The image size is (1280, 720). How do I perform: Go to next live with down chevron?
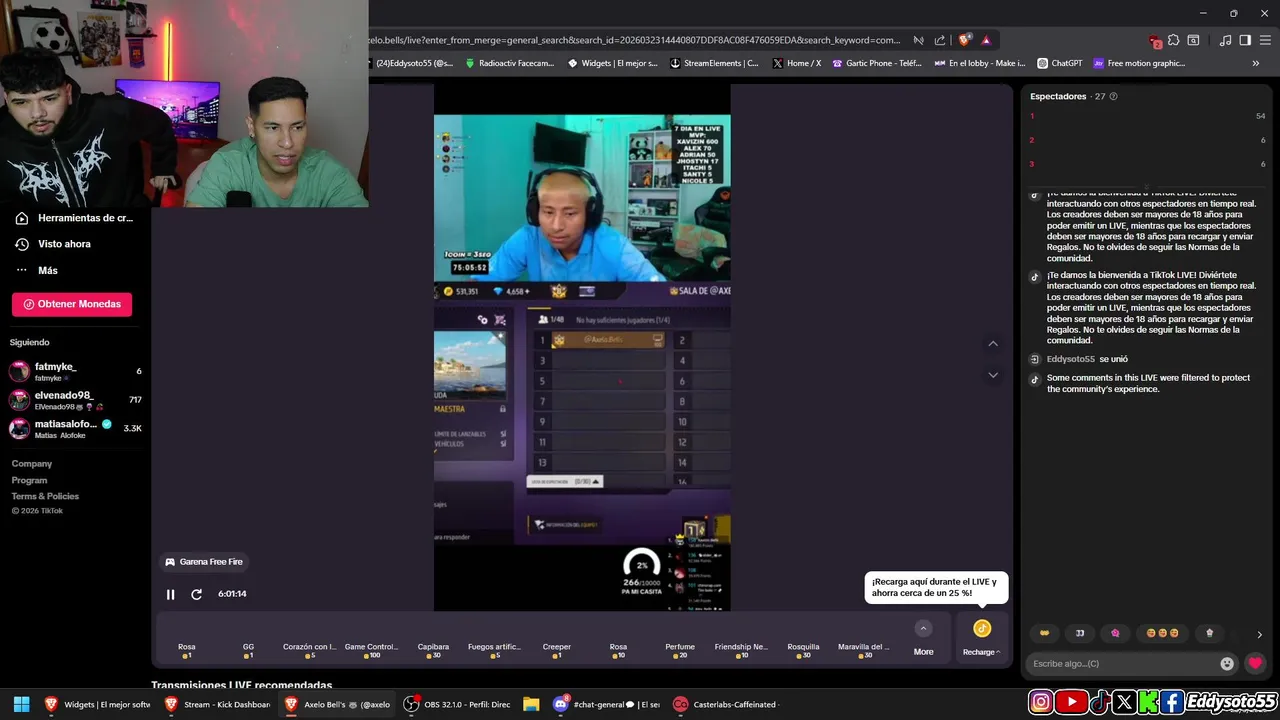993,375
